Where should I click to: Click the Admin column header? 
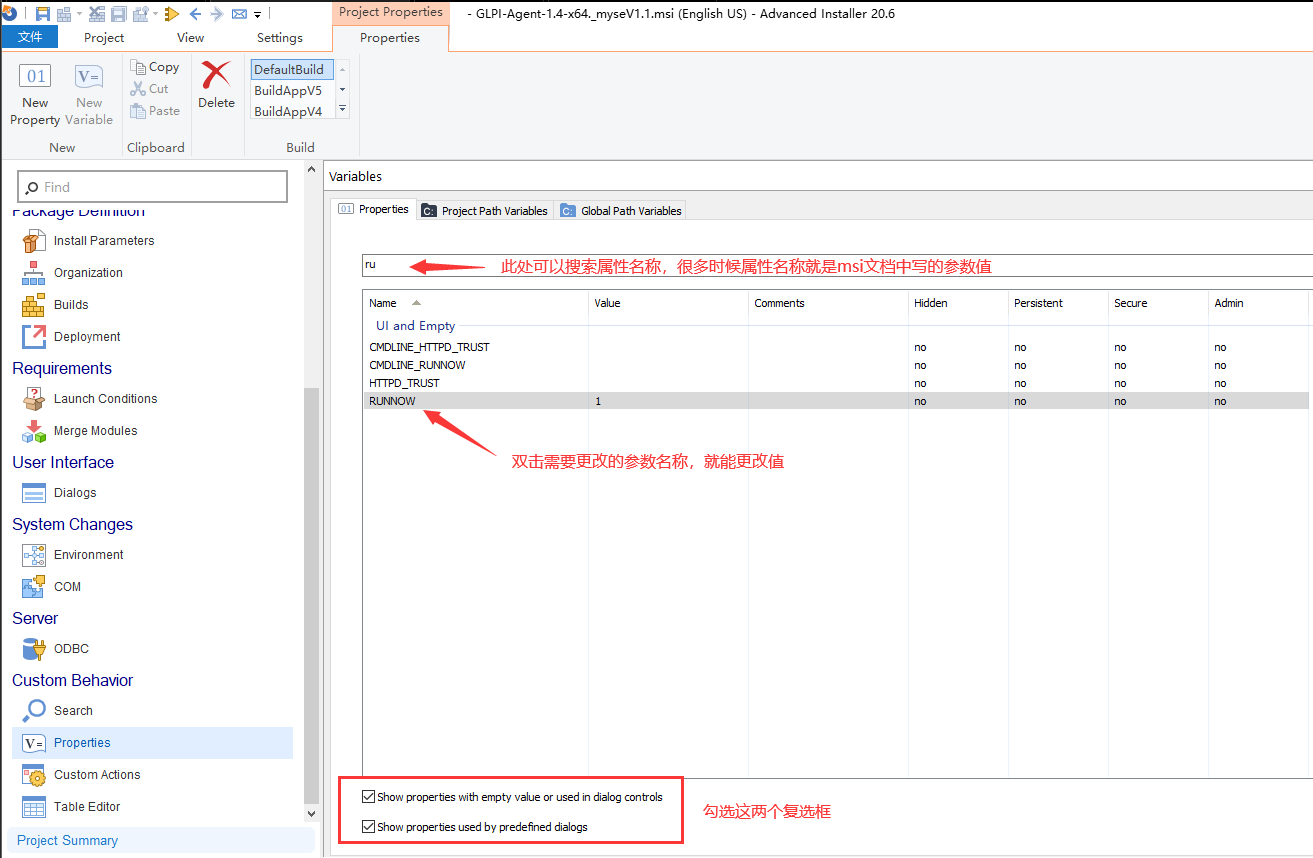[x=1258, y=303]
